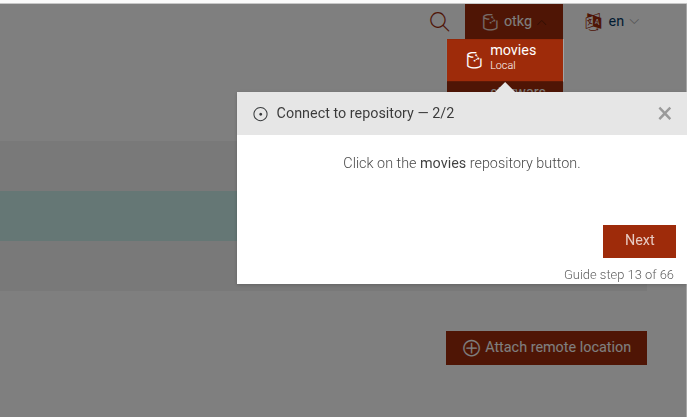Click the en language label
Viewport: 687px width, 417px height.
[x=616, y=21]
